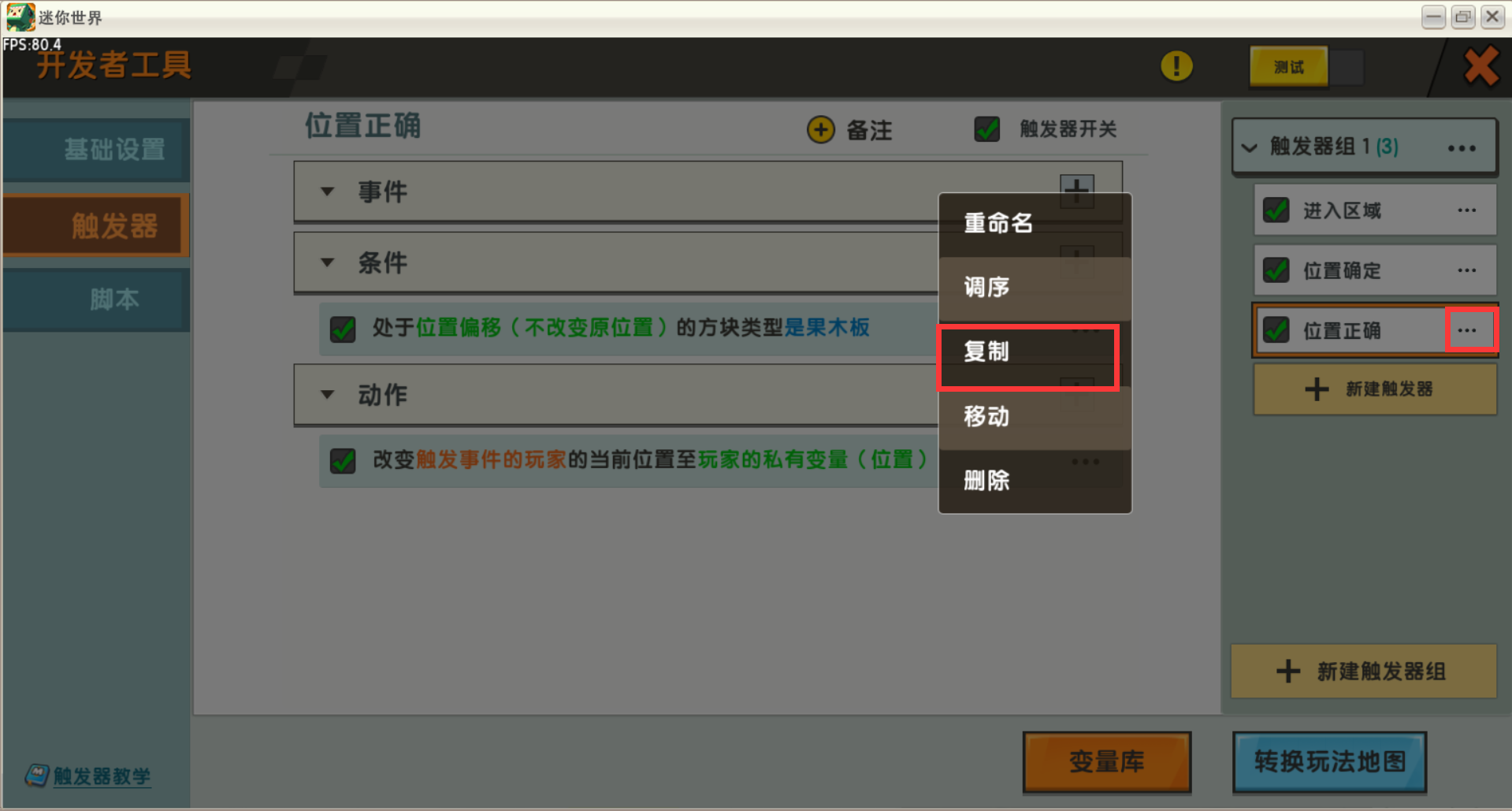Click the yellow exclamation warning icon
The height and width of the screenshot is (811, 1512).
point(1176,66)
